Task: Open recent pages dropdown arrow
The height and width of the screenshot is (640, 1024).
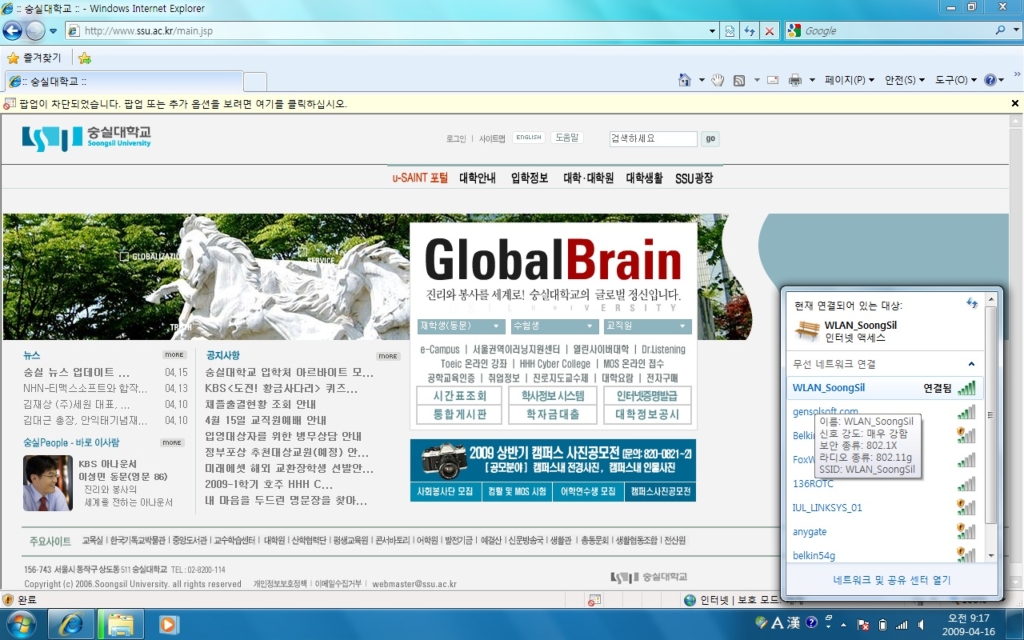Action: tap(53, 31)
